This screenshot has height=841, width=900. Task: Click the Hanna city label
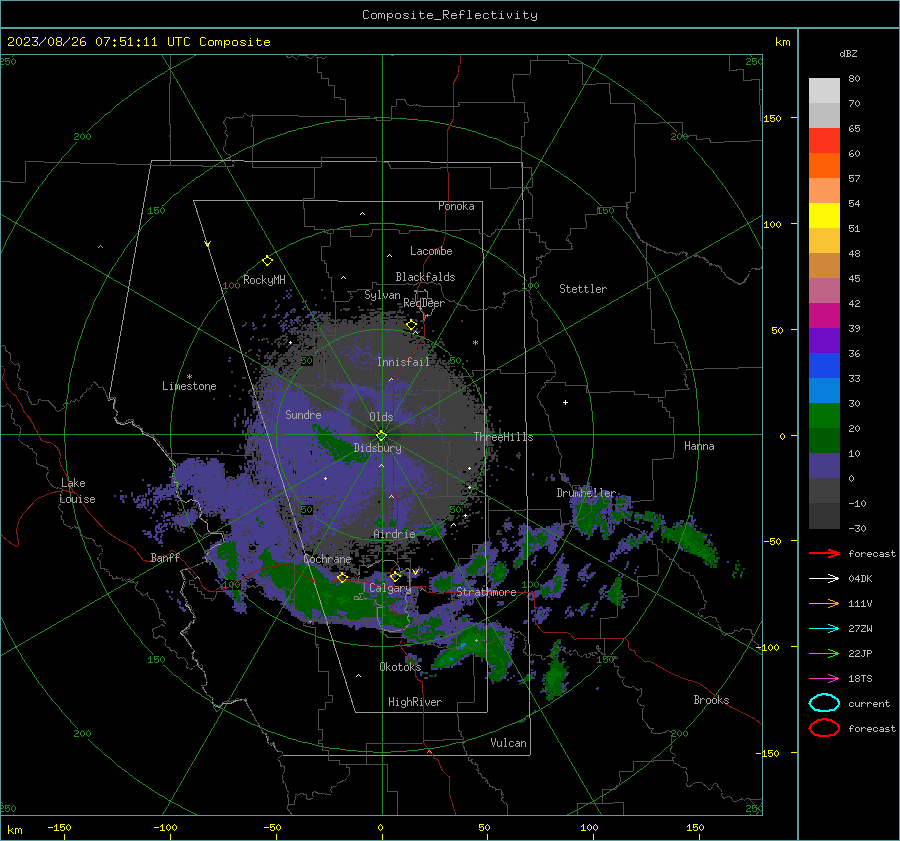coord(699,446)
